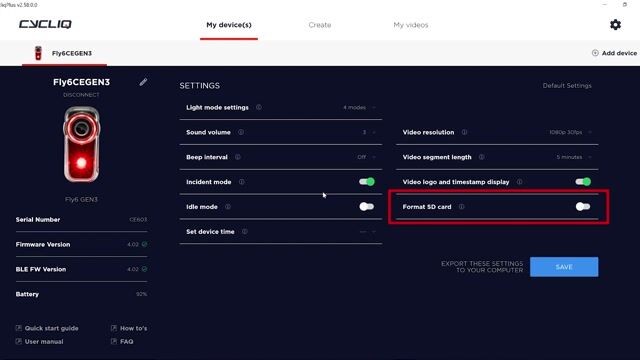
Task: Click the info icon beside Idle mode
Action: point(228,207)
